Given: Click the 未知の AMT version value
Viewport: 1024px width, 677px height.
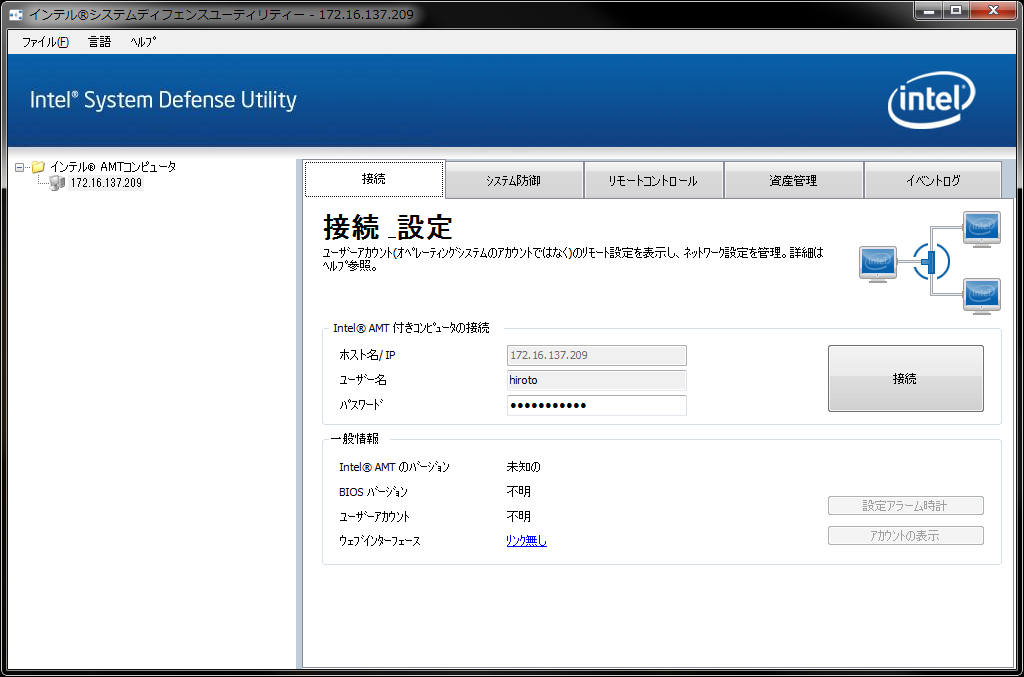Looking at the screenshot, I should tap(524, 467).
